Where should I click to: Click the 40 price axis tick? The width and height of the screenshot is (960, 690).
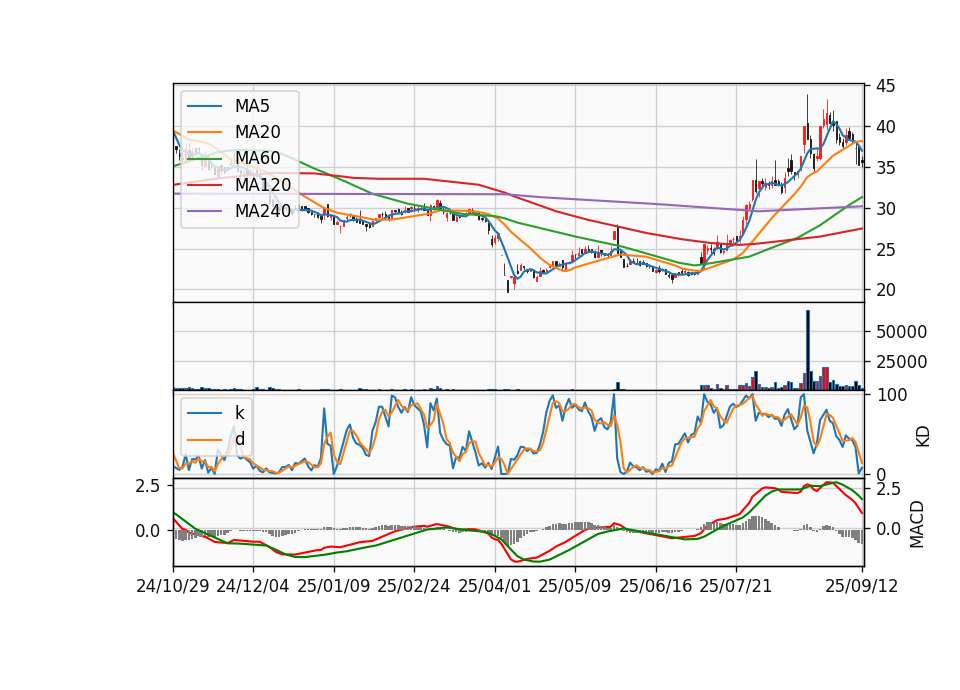[886, 127]
